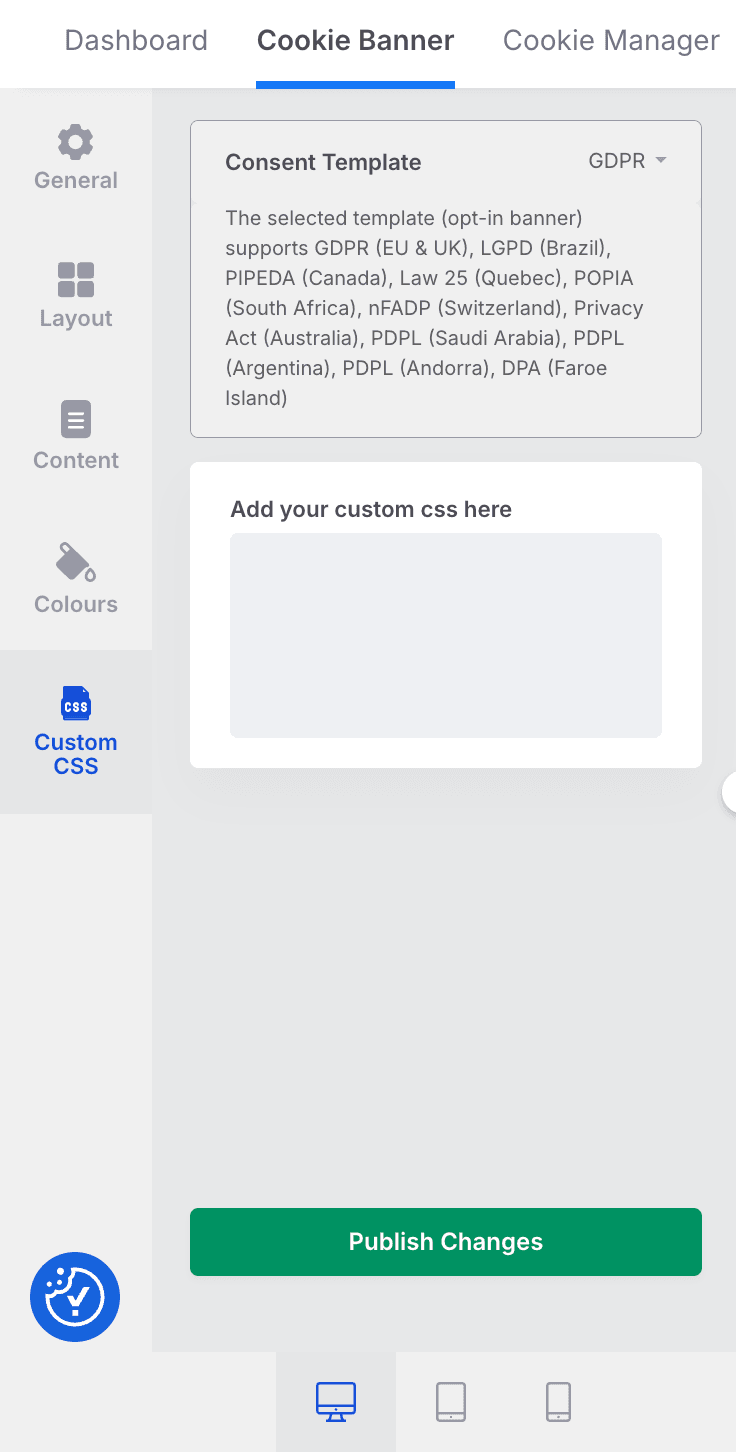Focus the custom CSS text area
The height and width of the screenshot is (1452, 736).
[x=446, y=635]
